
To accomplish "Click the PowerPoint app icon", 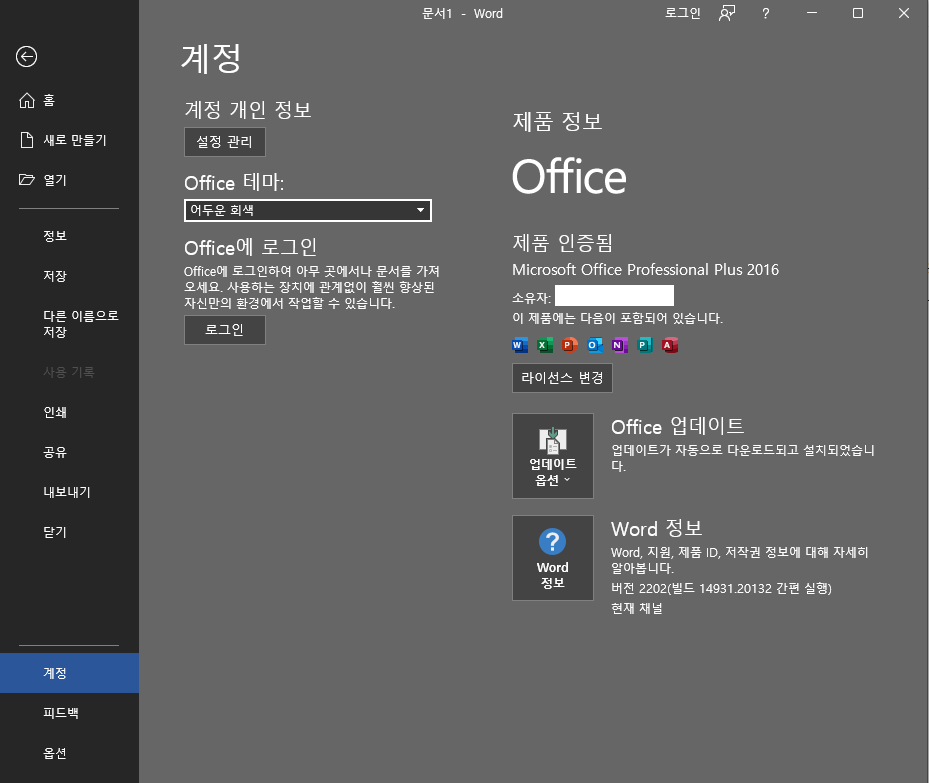I will click(569, 345).
